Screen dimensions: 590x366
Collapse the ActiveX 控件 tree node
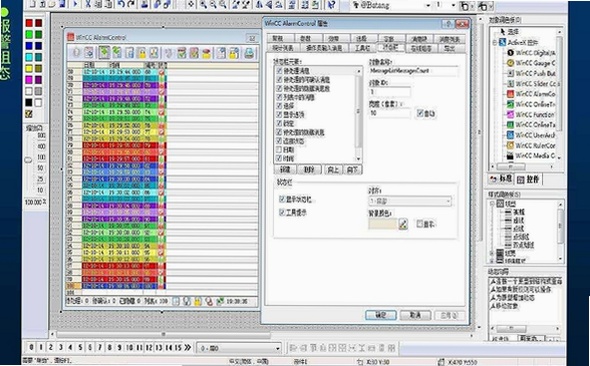(495, 42)
